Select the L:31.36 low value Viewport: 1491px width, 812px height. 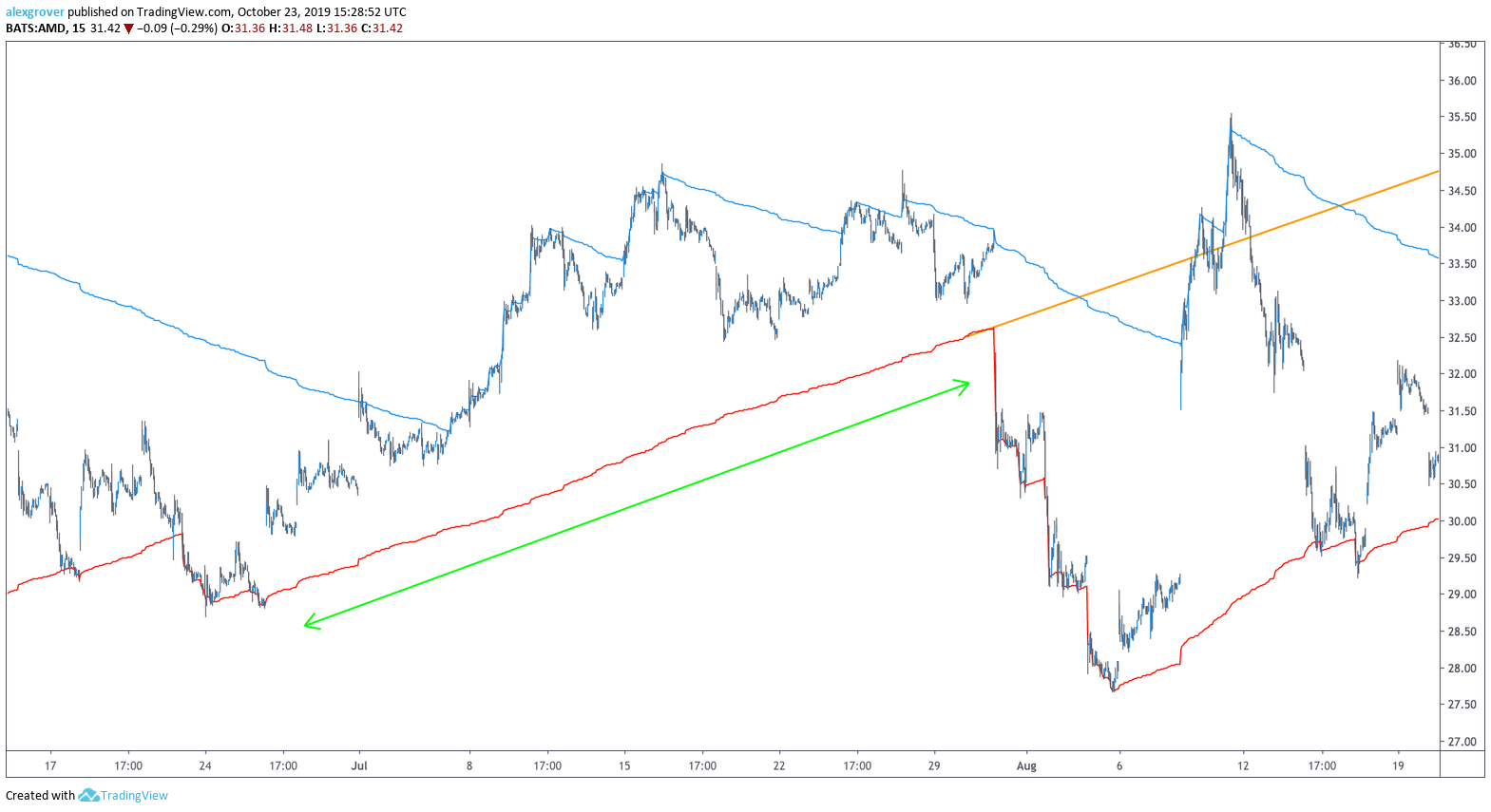pyautogui.click(x=336, y=28)
